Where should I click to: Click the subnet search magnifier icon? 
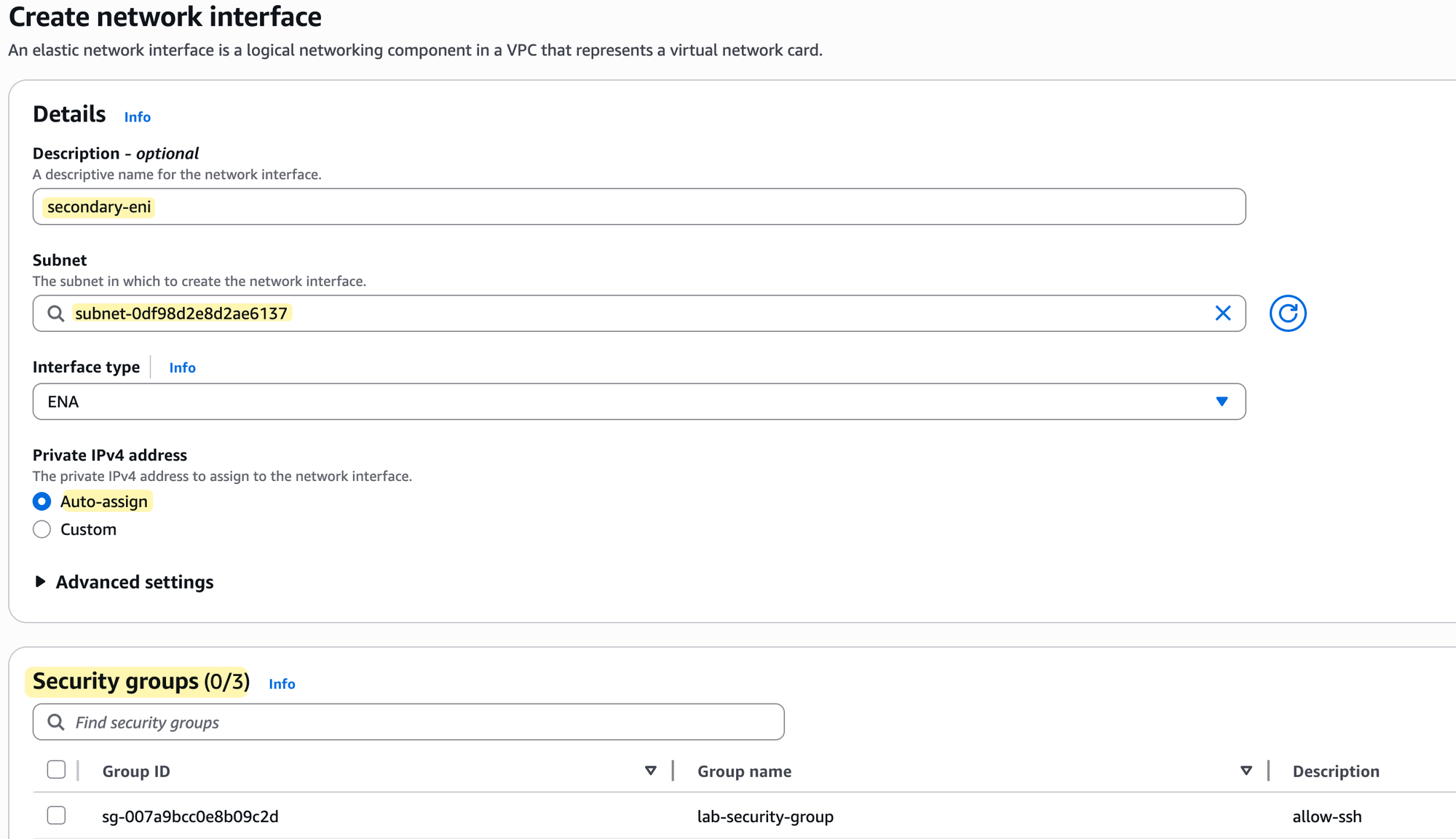point(56,314)
